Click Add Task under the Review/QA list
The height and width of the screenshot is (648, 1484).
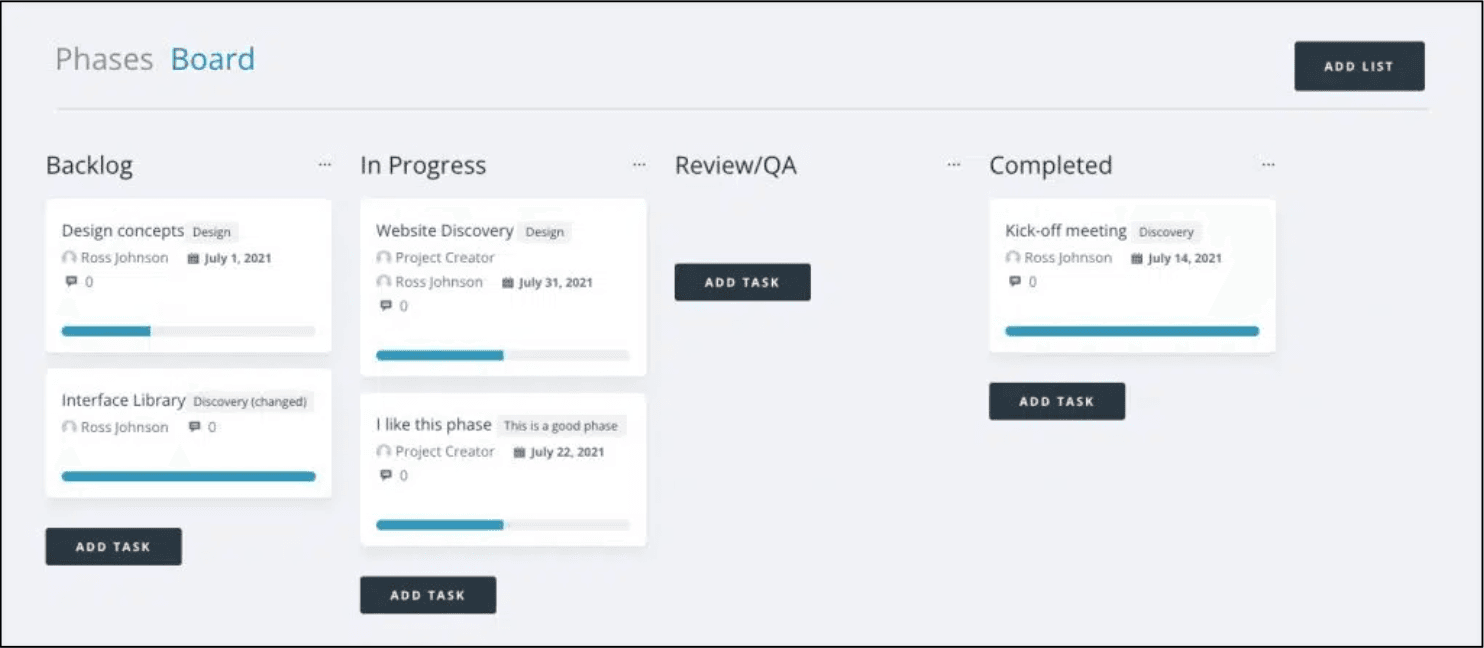[x=742, y=282]
